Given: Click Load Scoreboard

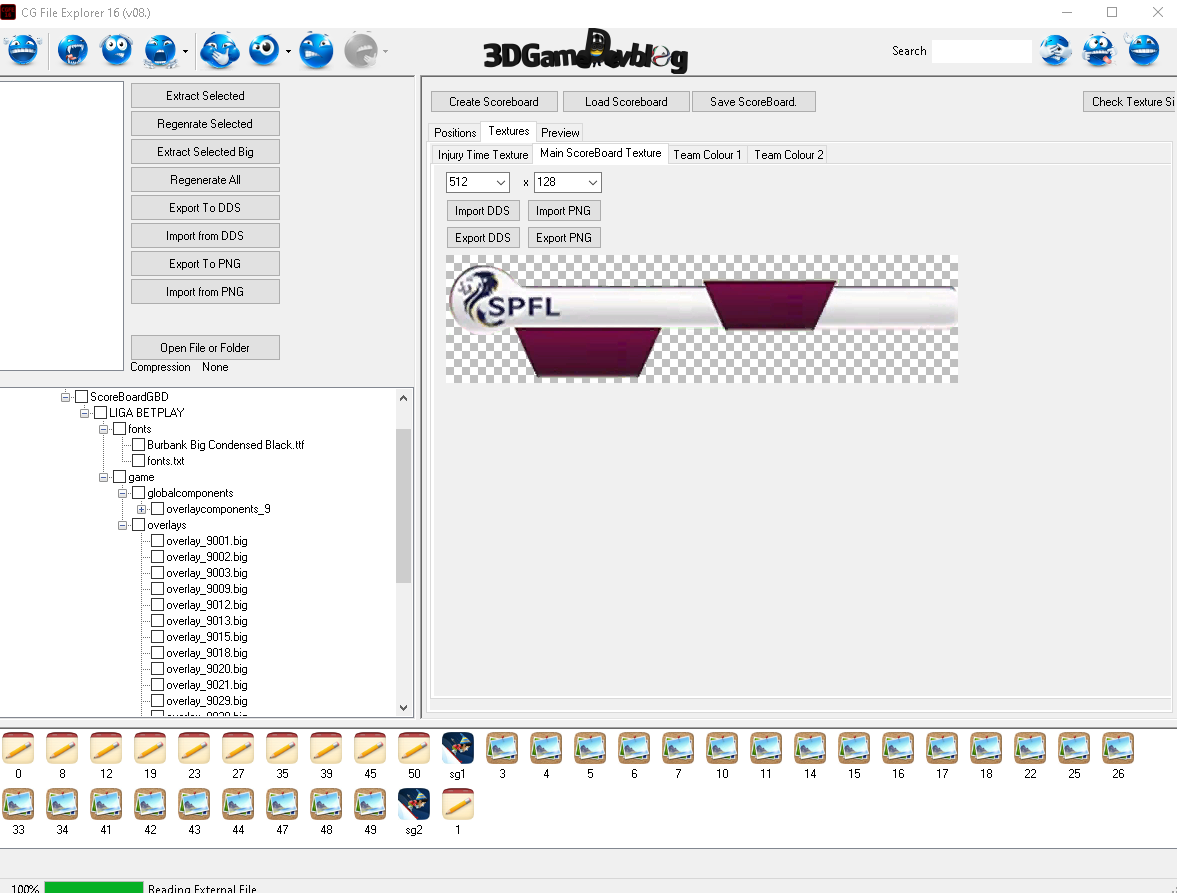Looking at the screenshot, I should pyautogui.click(x=626, y=101).
